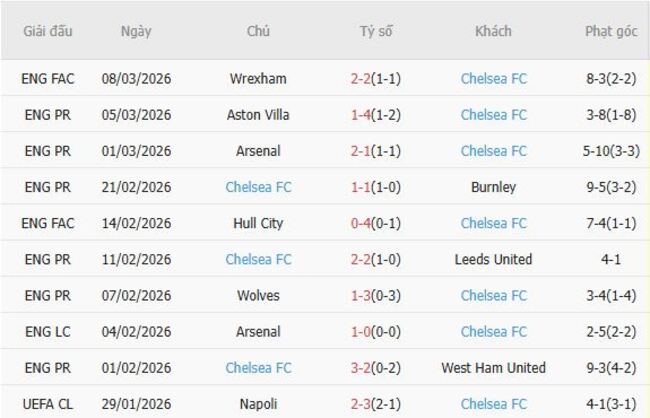
Task: Click the Giải đấu column header
Action: [x=48, y=32]
